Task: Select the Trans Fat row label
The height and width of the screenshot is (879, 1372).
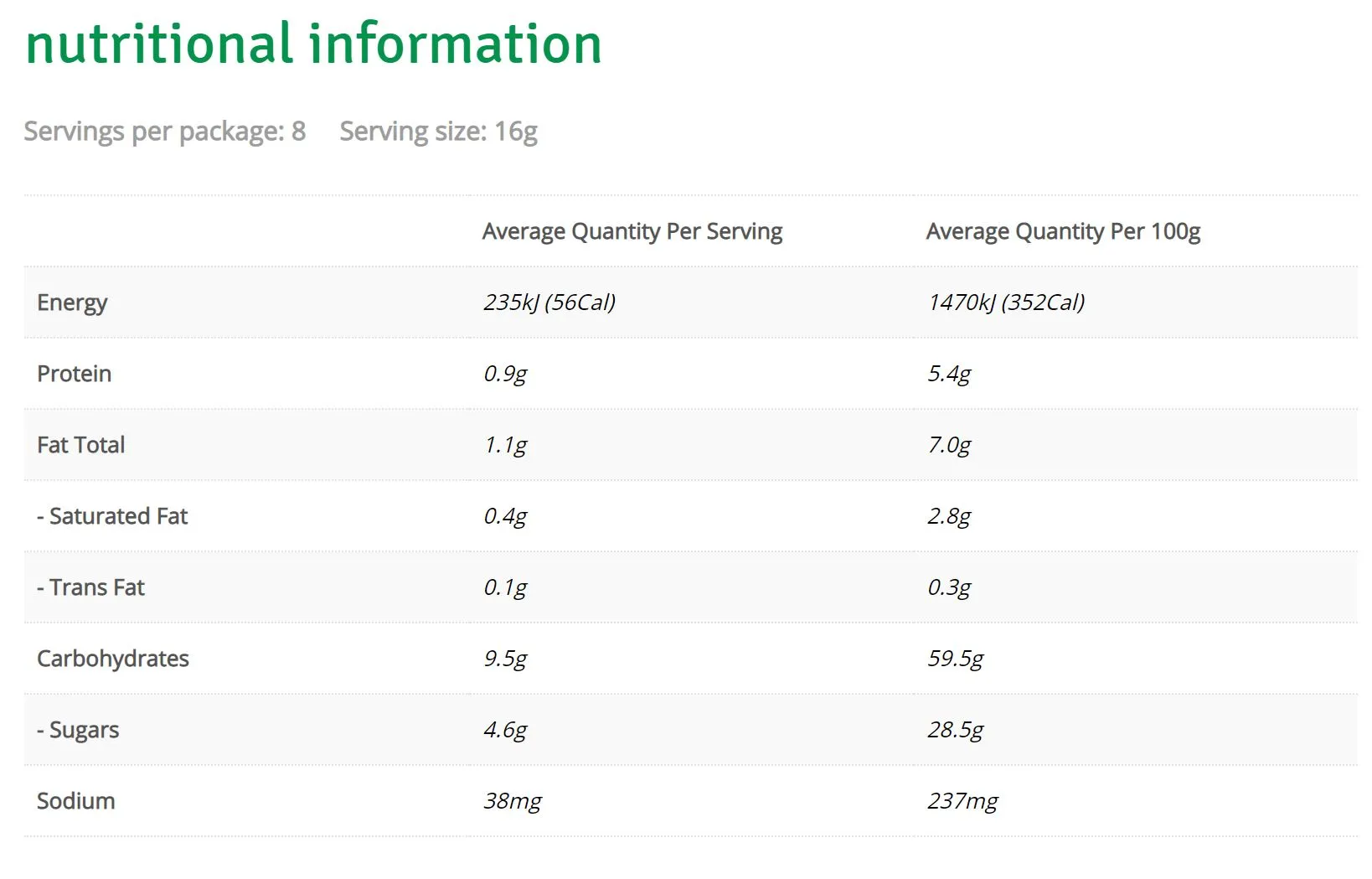Action: [90, 587]
